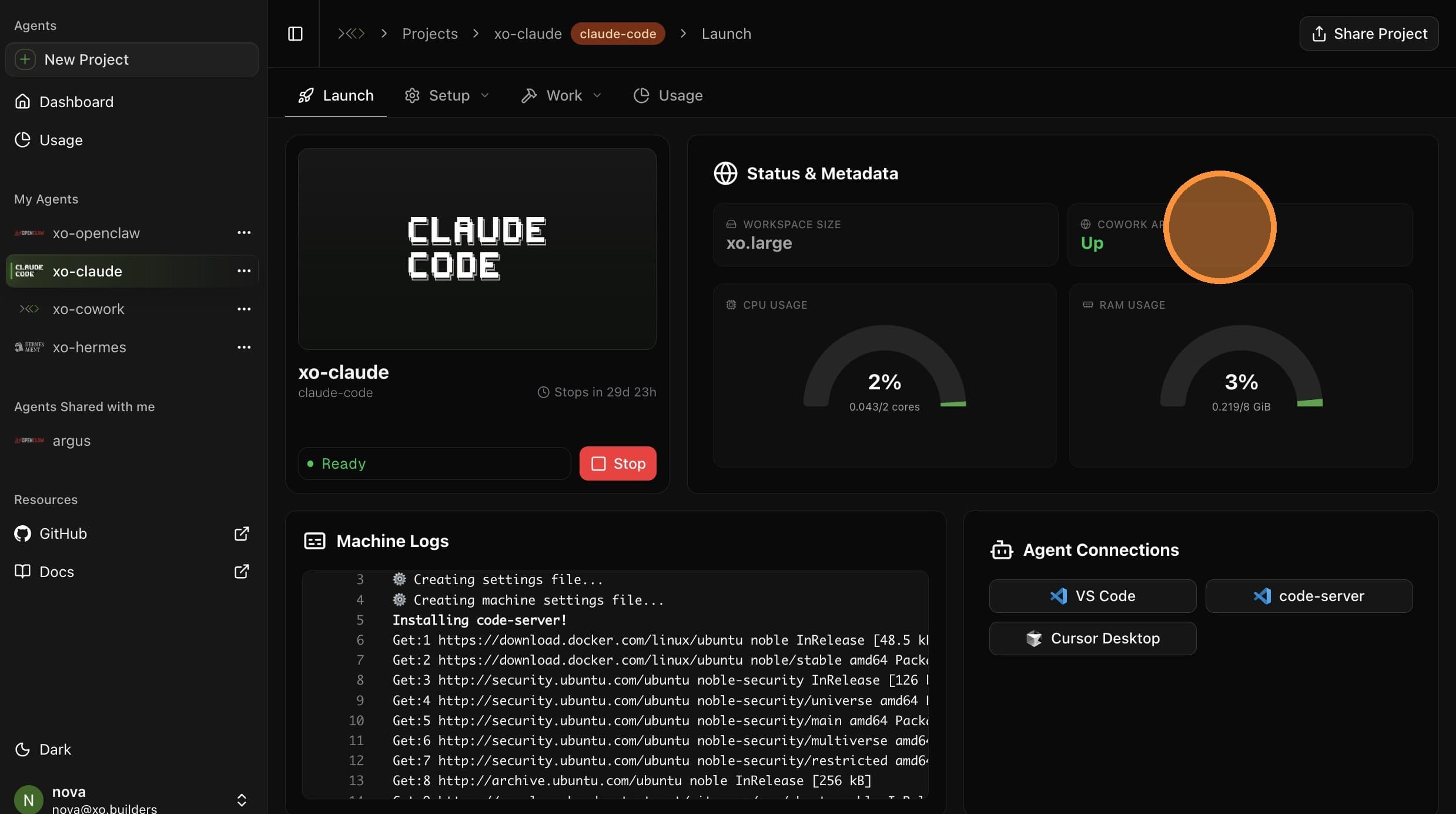Toggle the Dark theme mode
This screenshot has width=1456, height=814.
click(132, 749)
